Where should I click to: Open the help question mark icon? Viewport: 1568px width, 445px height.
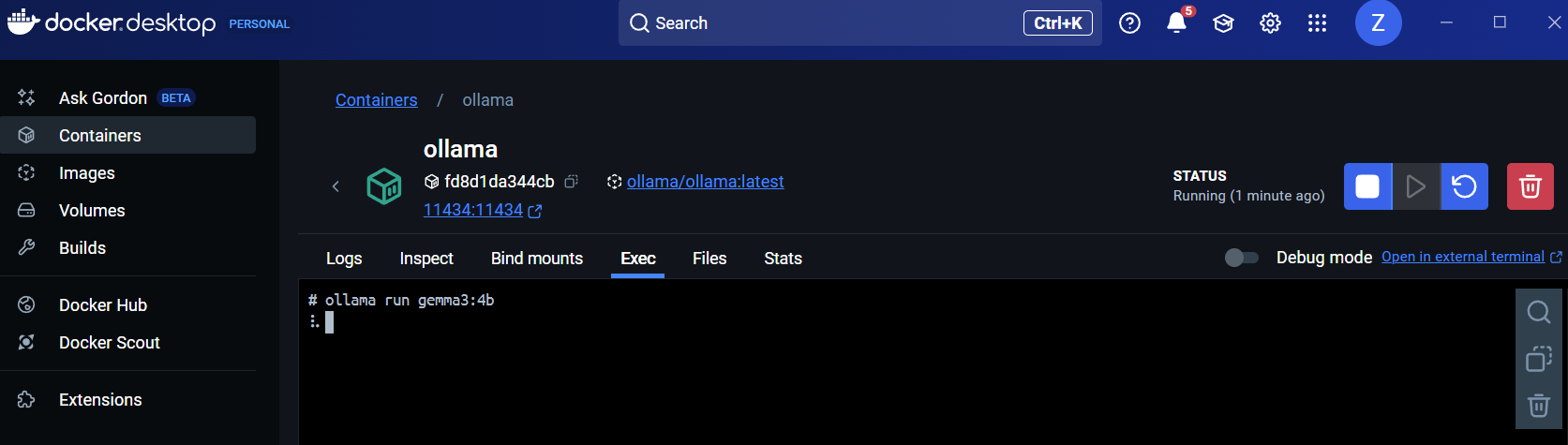click(x=1130, y=23)
